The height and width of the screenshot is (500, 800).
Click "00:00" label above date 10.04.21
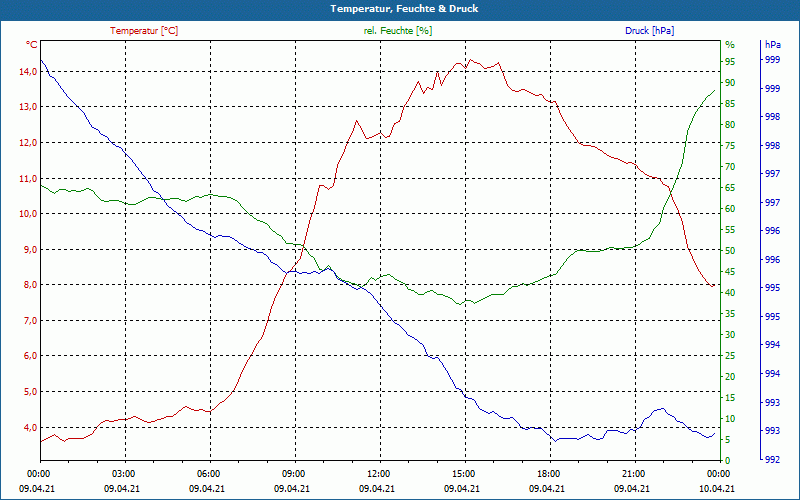718,473
